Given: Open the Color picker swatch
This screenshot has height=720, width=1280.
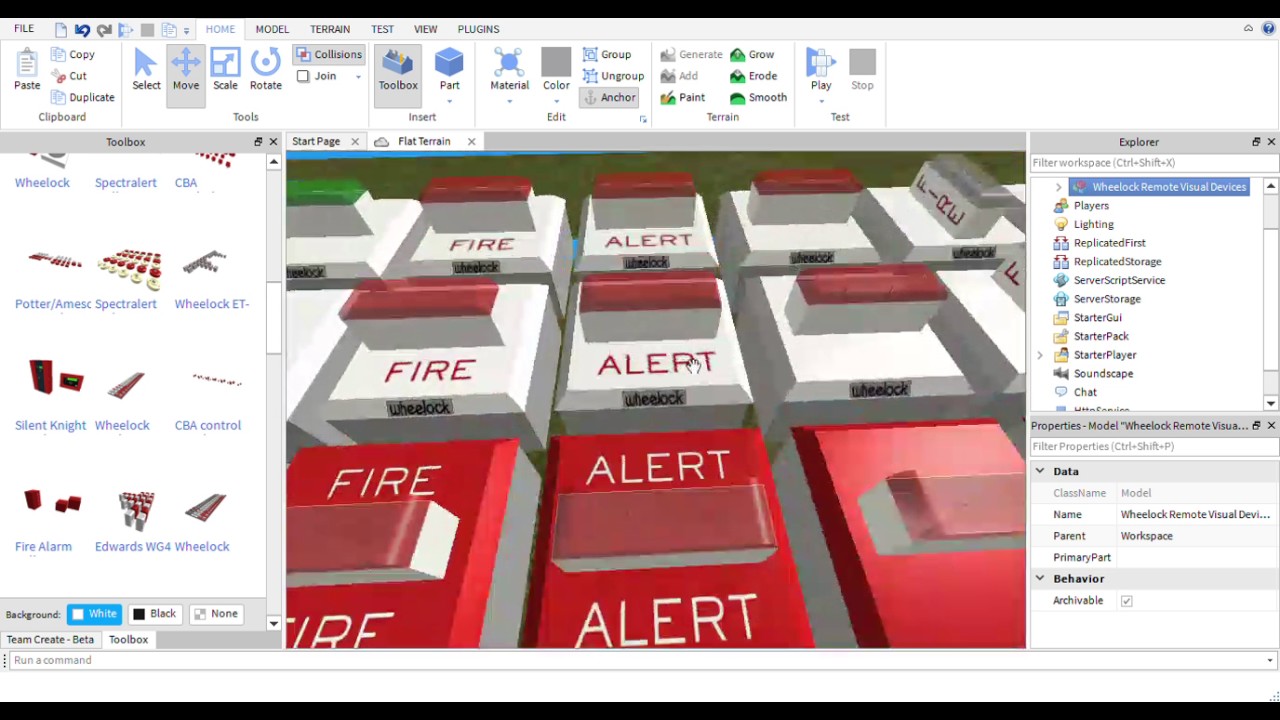Looking at the screenshot, I should 556,63.
